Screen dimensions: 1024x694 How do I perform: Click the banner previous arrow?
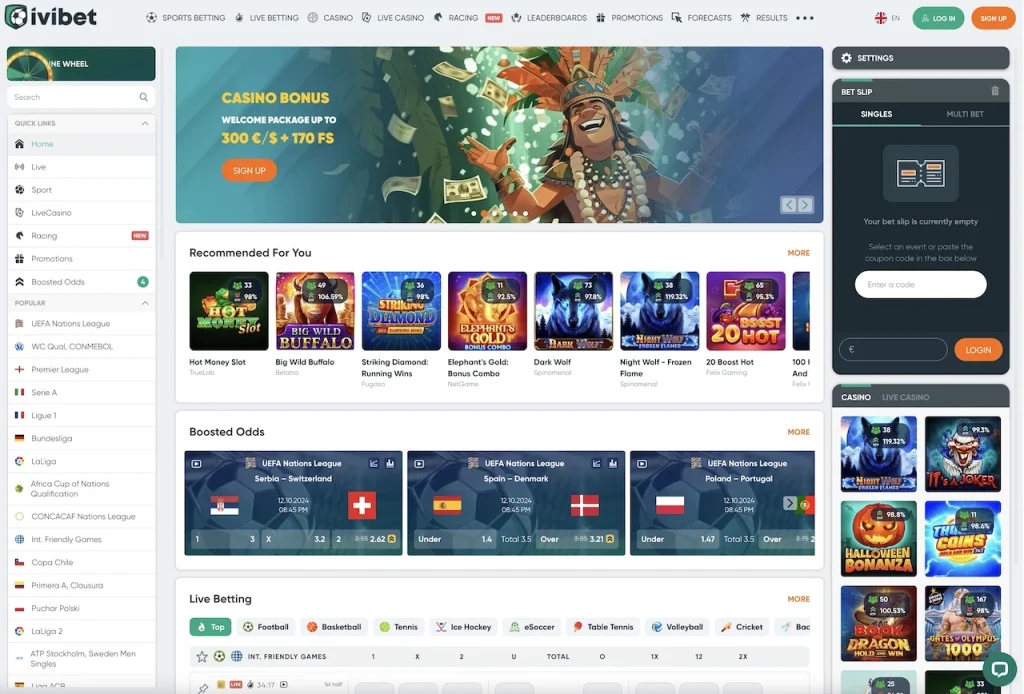[789, 205]
